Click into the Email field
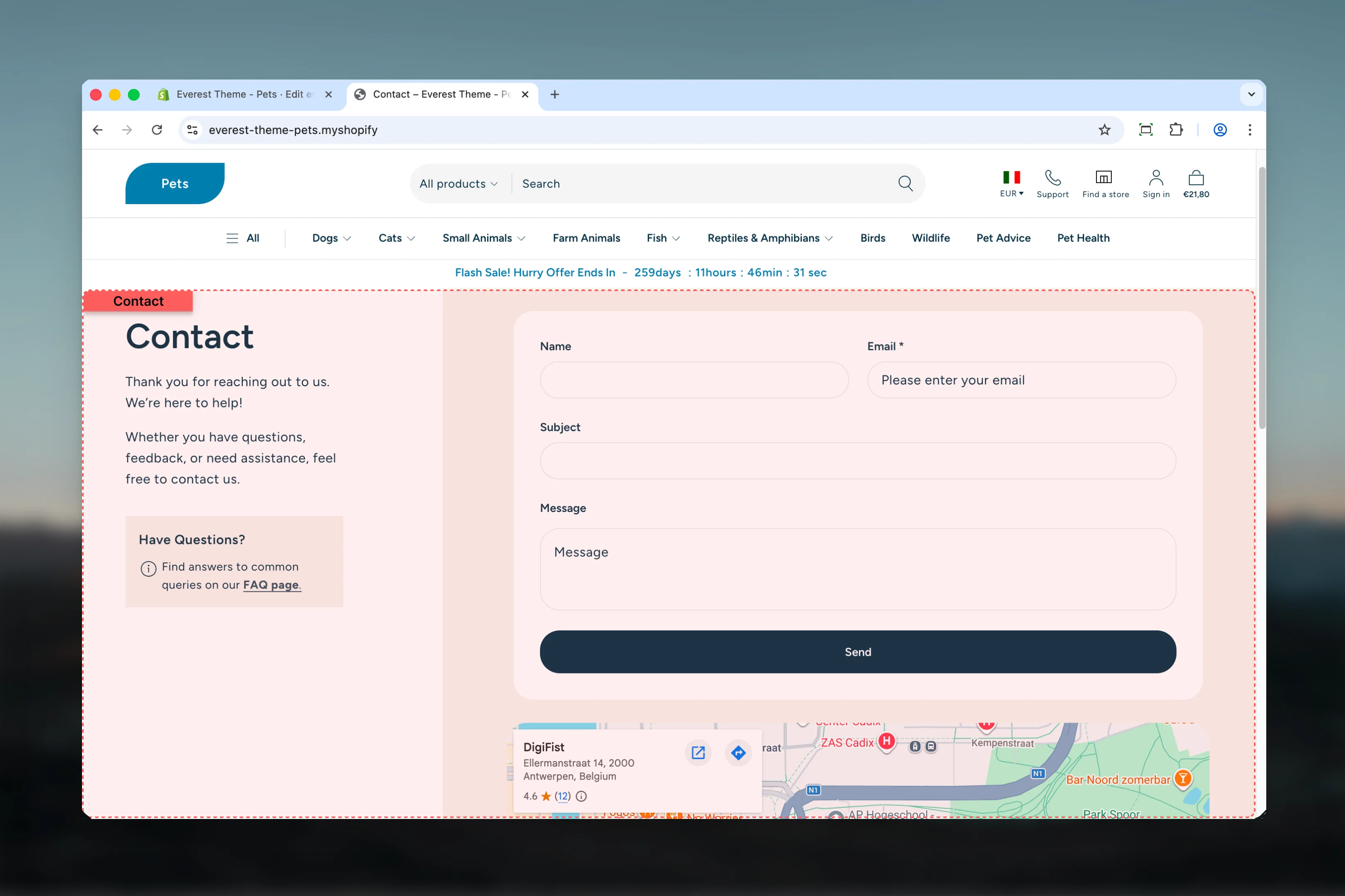The width and height of the screenshot is (1345, 896). (x=1021, y=380)
